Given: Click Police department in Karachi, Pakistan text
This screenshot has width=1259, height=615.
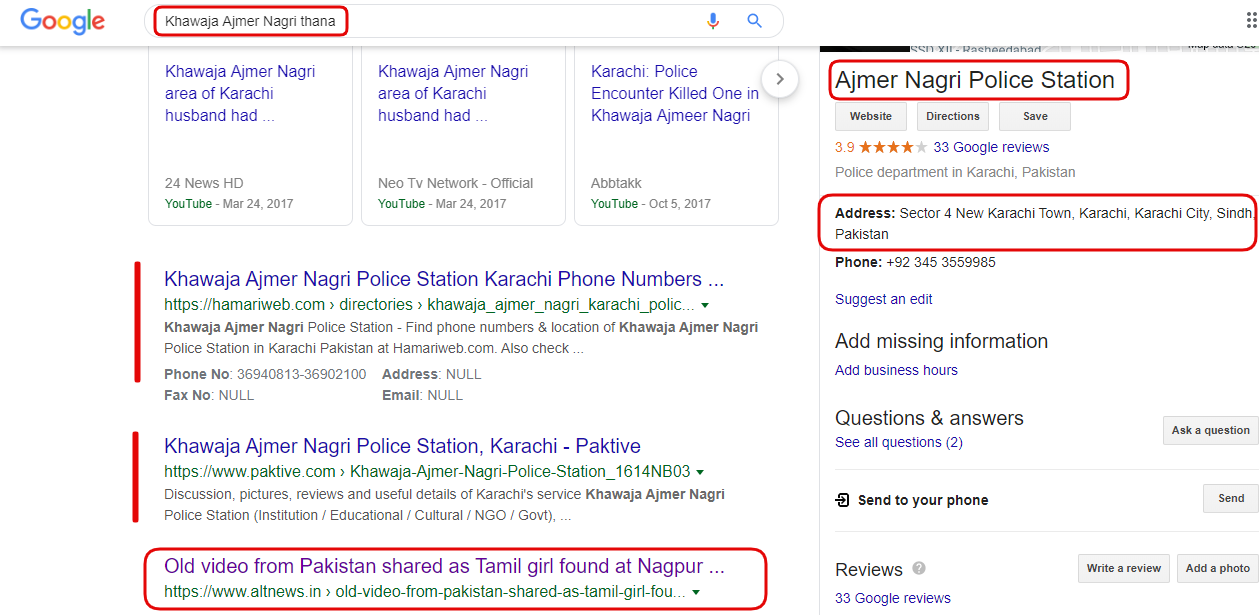Looking at the screenshot, I should 955,172.
